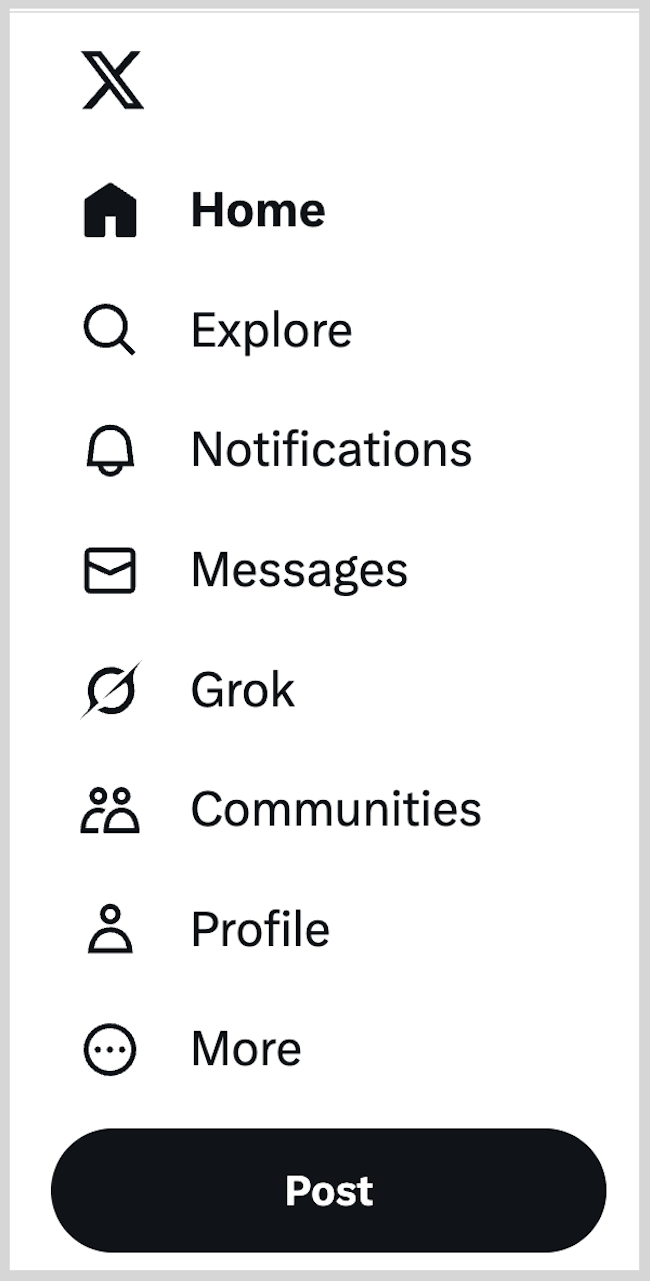This screenshot has height=1281, width=650.
Task: Open the Messages text label
Action: point(299,571)
